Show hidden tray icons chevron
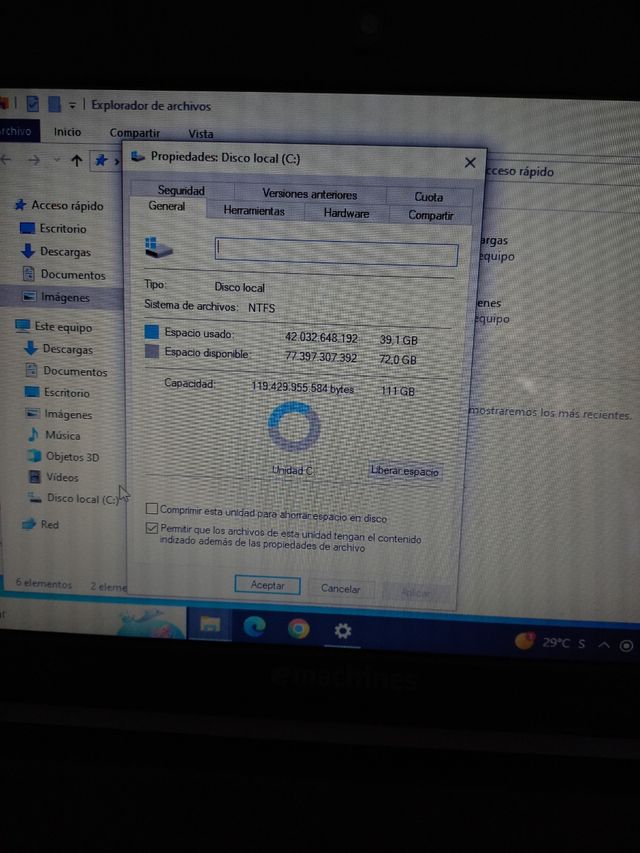Image resolution: width=640 pixels, height=853 pixels. tap(604, 645)
